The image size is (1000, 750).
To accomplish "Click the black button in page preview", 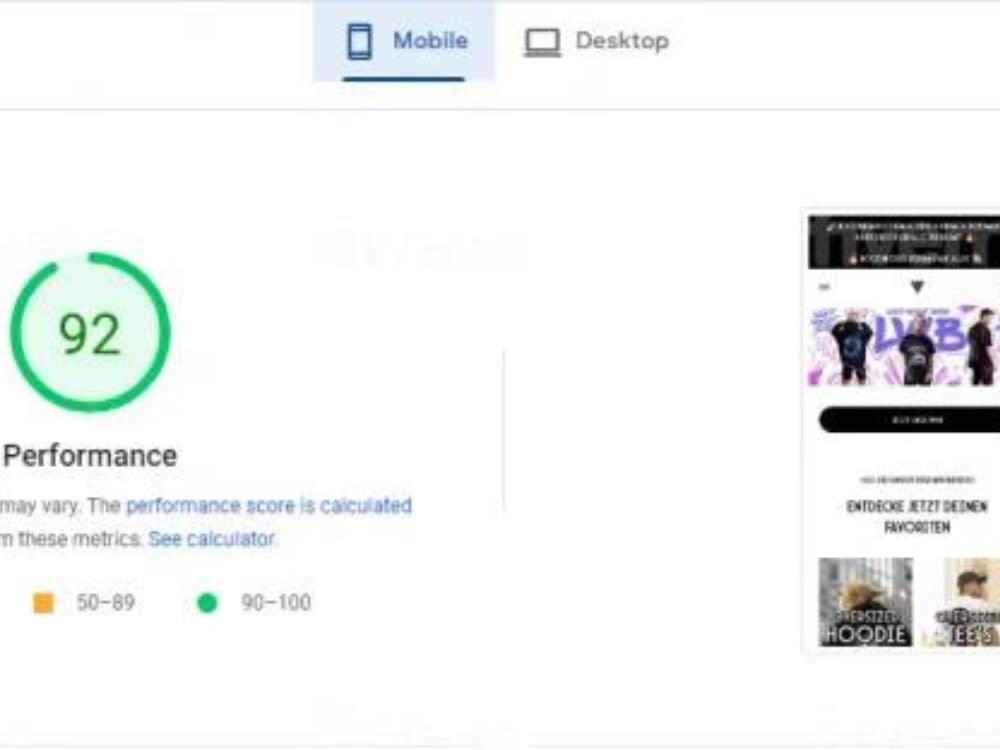I will point(910,420).
